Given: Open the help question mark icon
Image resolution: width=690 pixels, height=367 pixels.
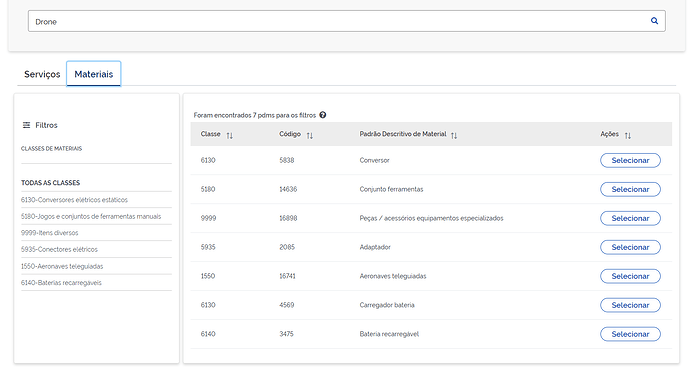Looking at the screenshot, I should point(323,115).
